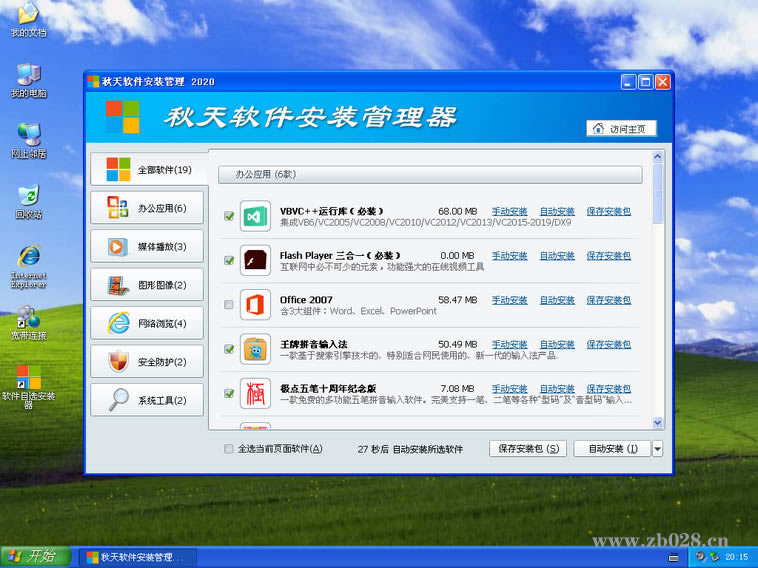Screen dimensions: 758x568
Task: Click the 68.00 MB size text
Action: pos(457,211)
